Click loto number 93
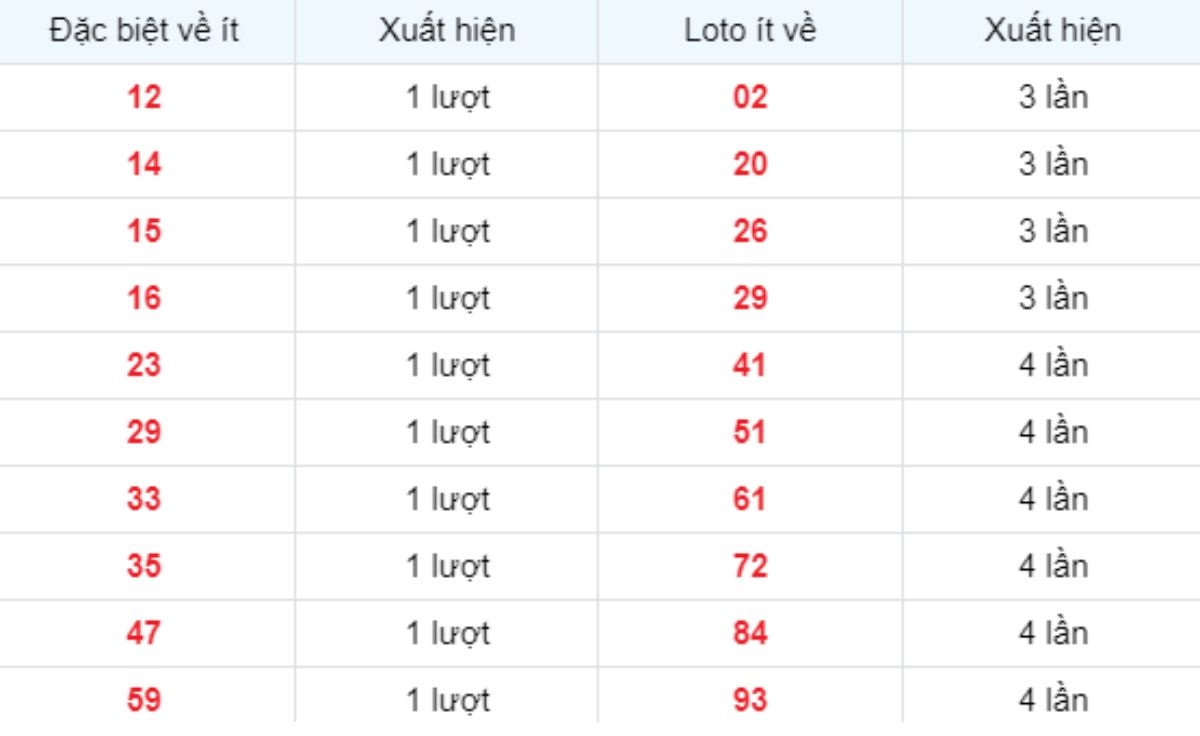 pos(750,701)
